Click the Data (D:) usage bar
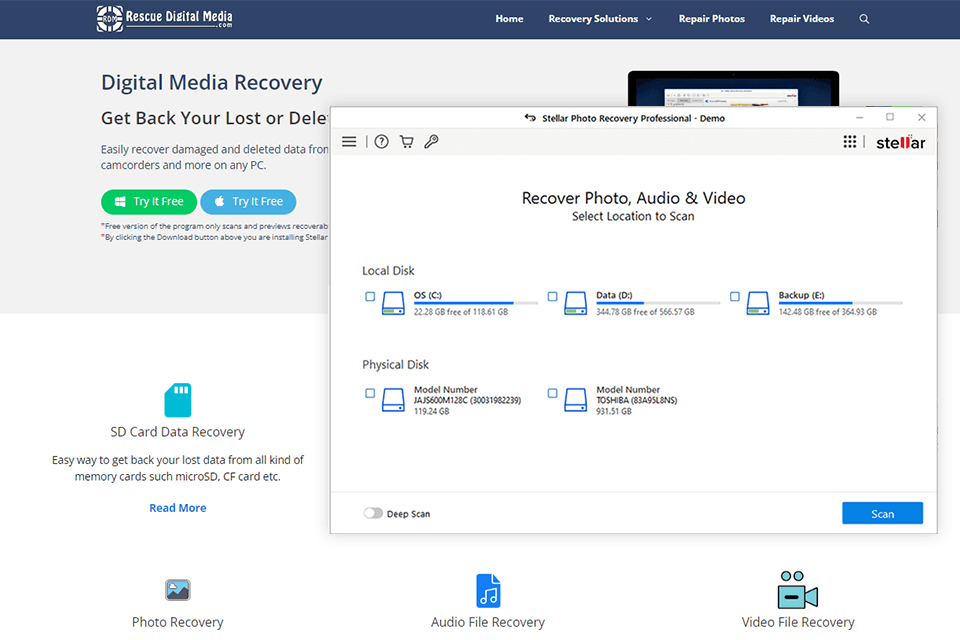This screenshot has height=640, width=960. point(658,303)
